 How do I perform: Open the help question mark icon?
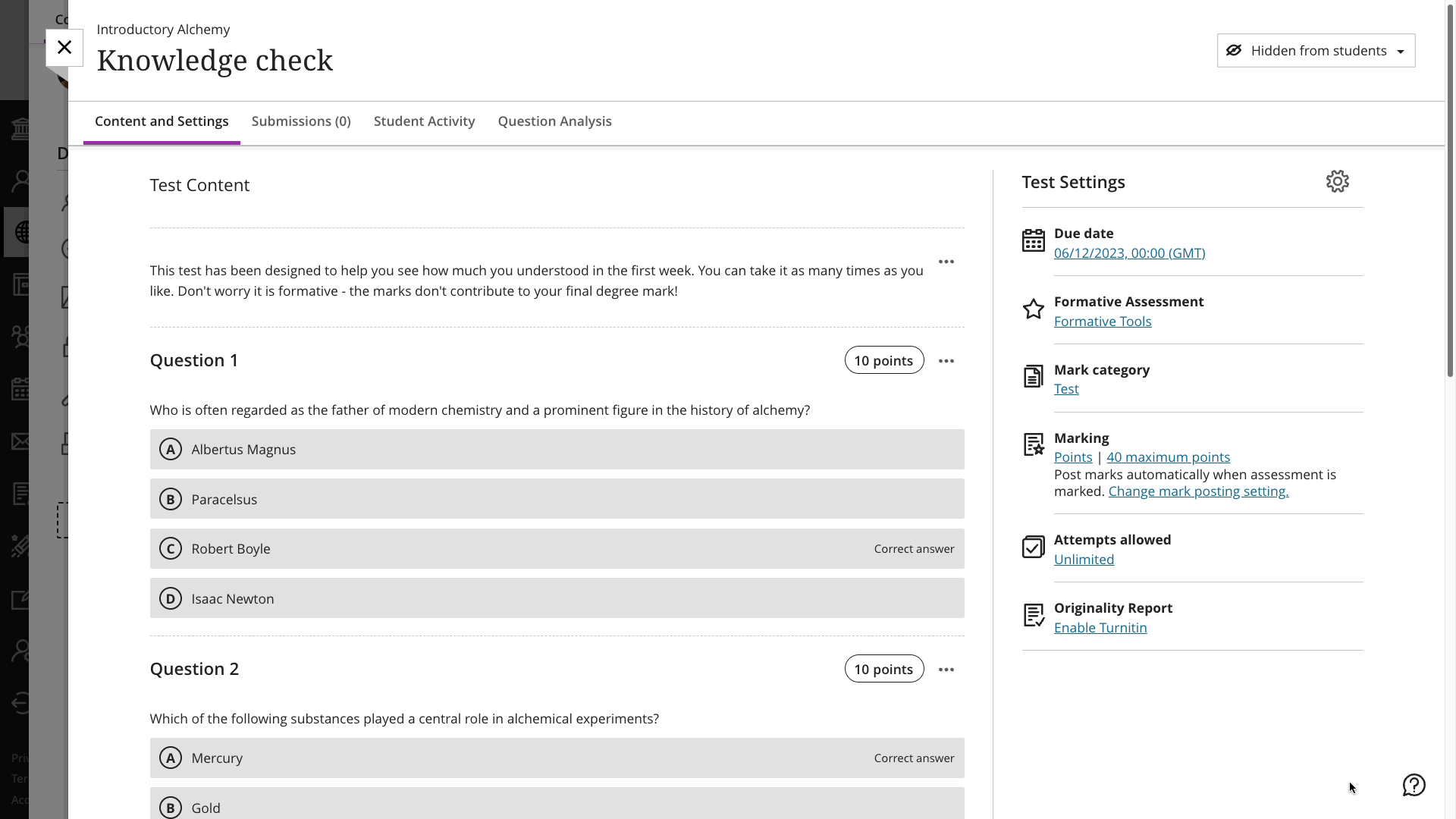tap(1414, 786)
